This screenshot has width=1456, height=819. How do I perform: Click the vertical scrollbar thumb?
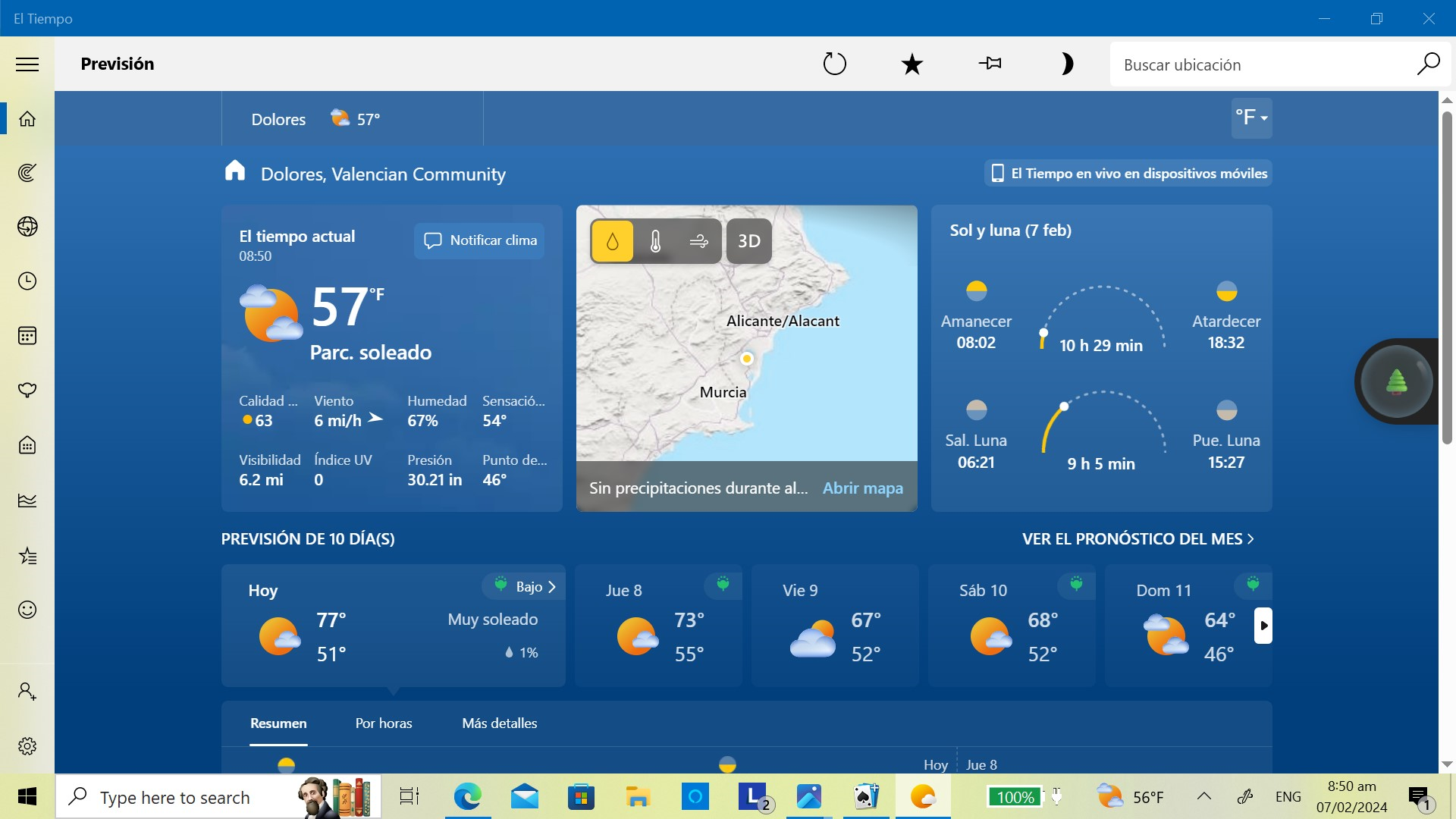[x=1447, y=278]
